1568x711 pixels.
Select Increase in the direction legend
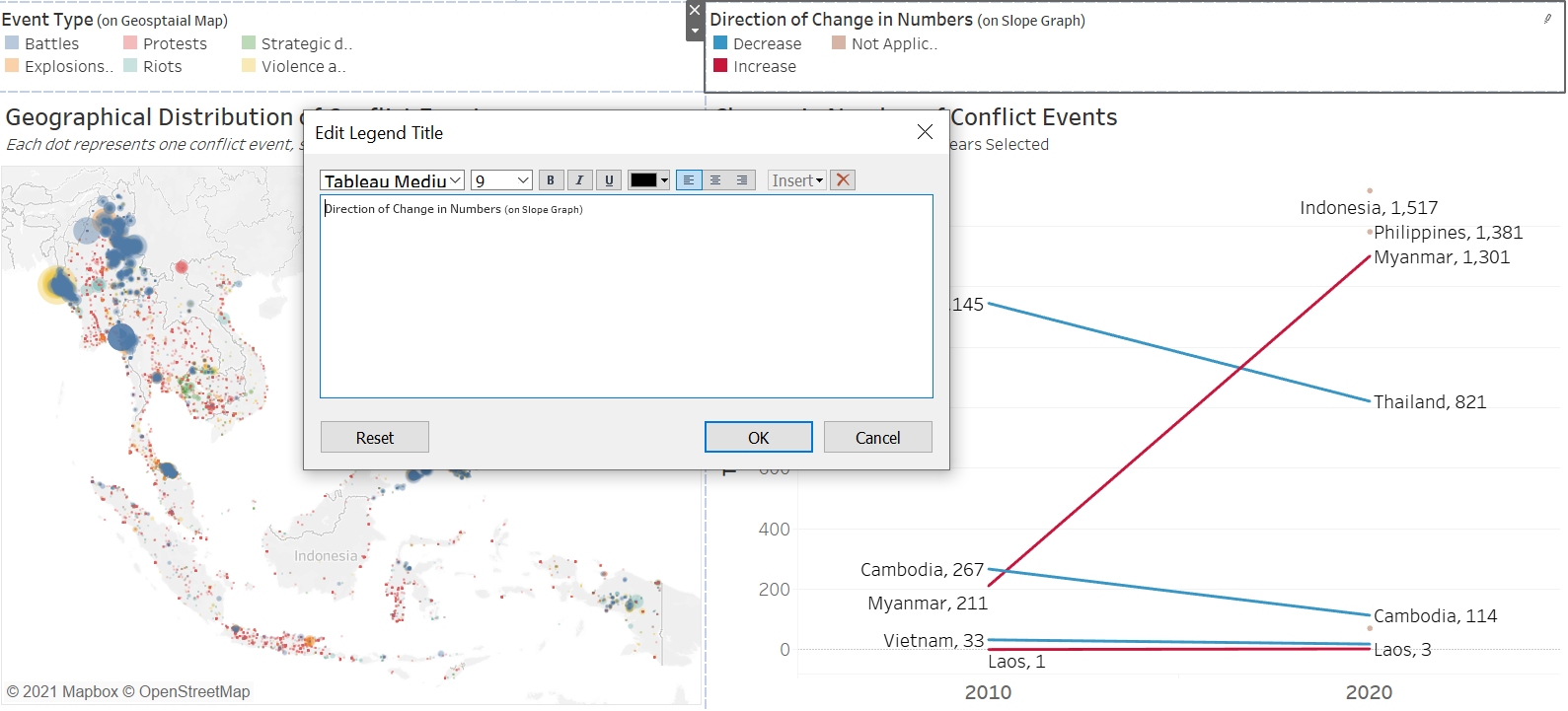click(764, 66)
